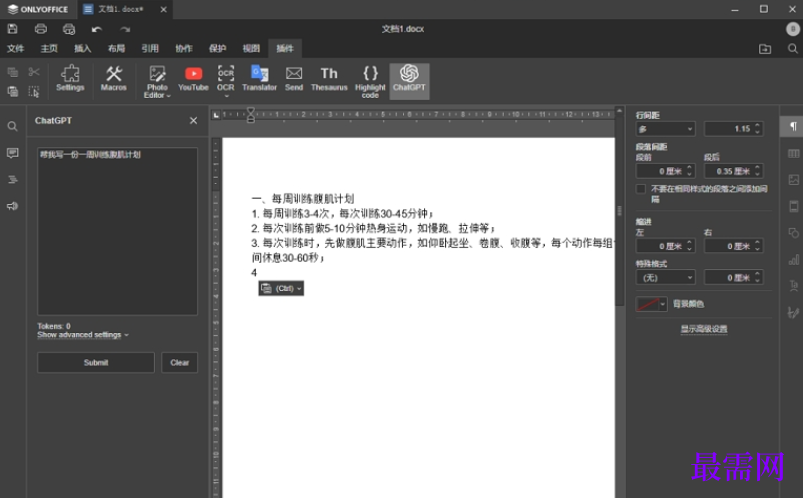Increase the spacing before stepper
Screen dimensions: 803x498
click(x=690, y=168)
